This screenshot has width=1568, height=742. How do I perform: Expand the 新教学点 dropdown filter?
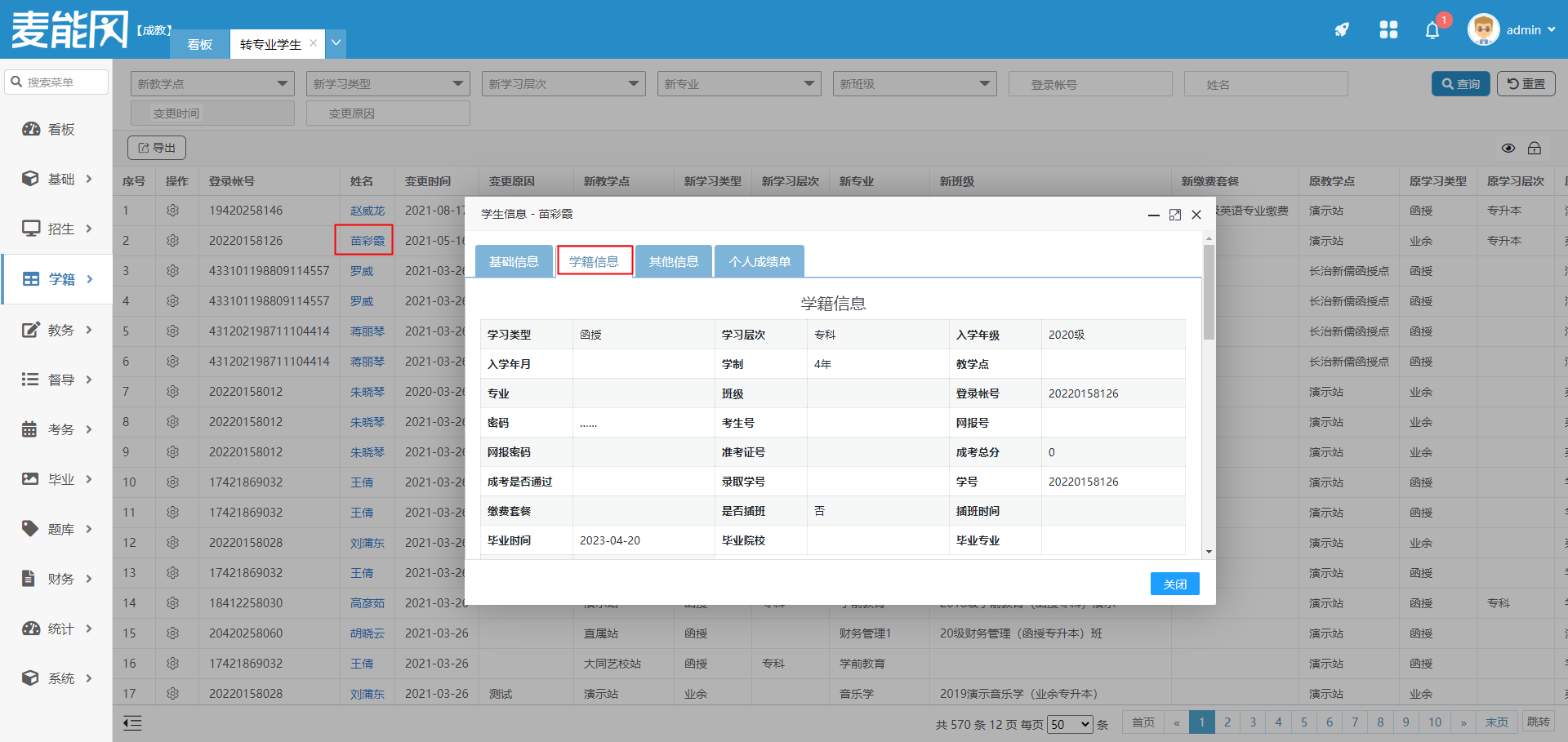click(x=212, y=84)
